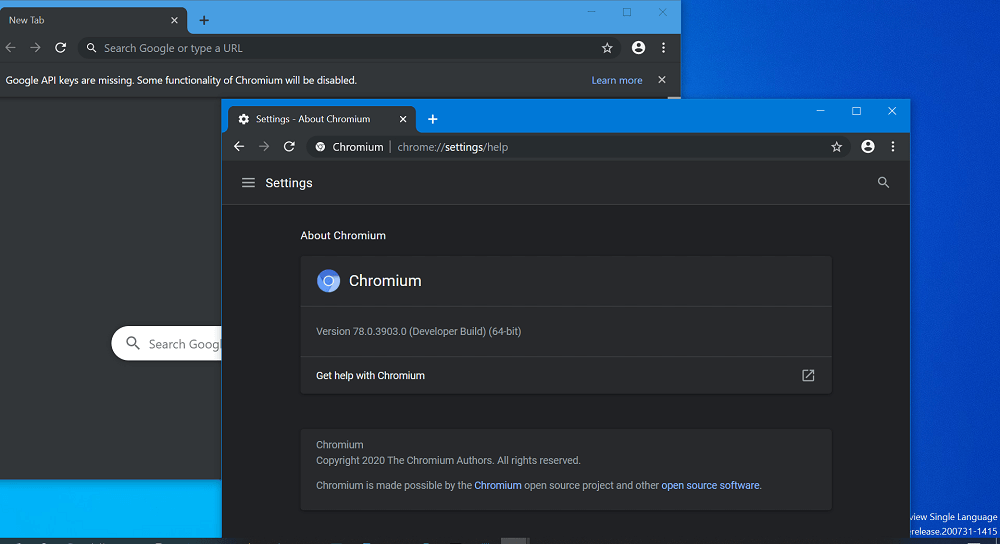Focus the Search Google or type a URL bar
Viewport: 1000px width, 544px height.
tap(349, 48)
